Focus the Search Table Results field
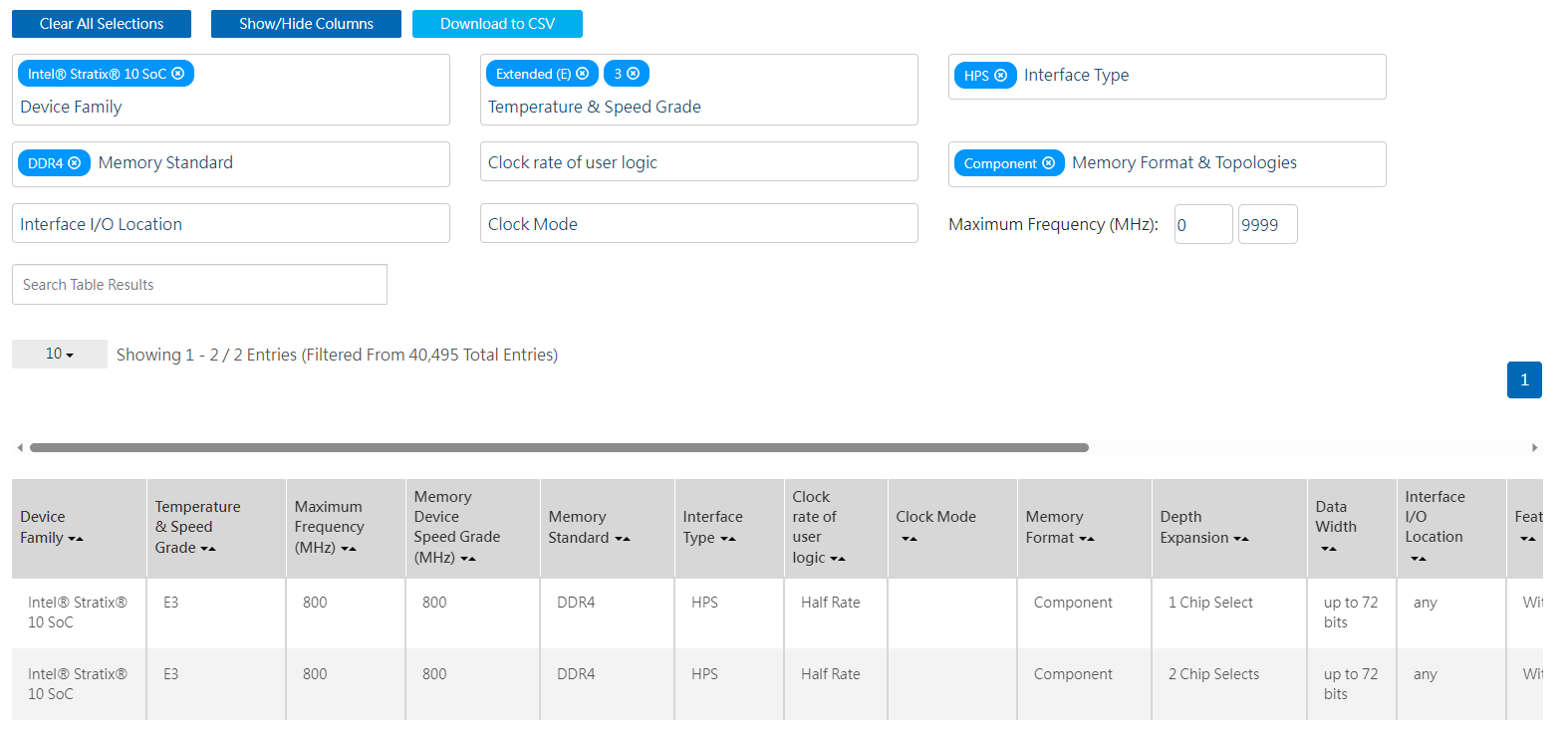Screen dimensions: 1568x735 [199, 285]
